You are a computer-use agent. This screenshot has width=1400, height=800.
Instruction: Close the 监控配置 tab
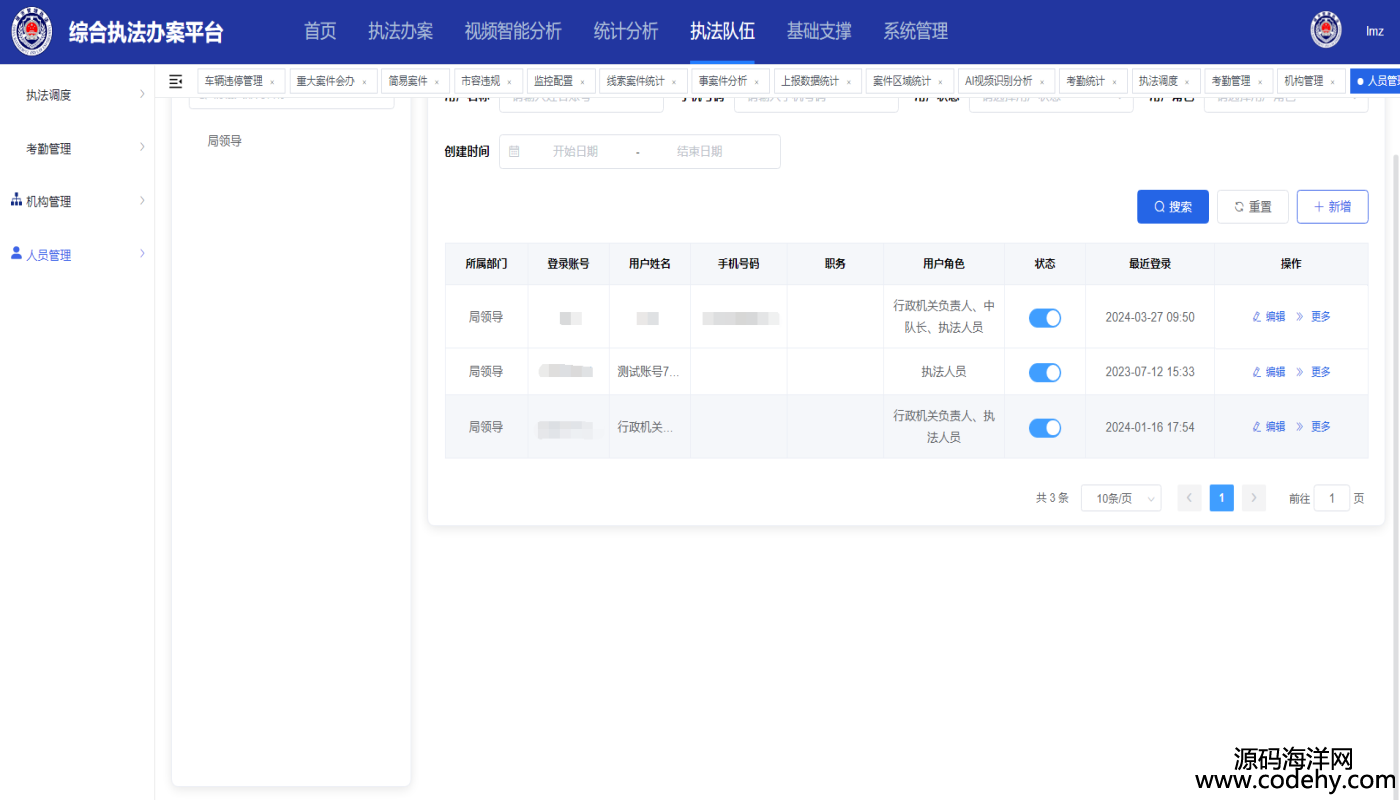583,82
